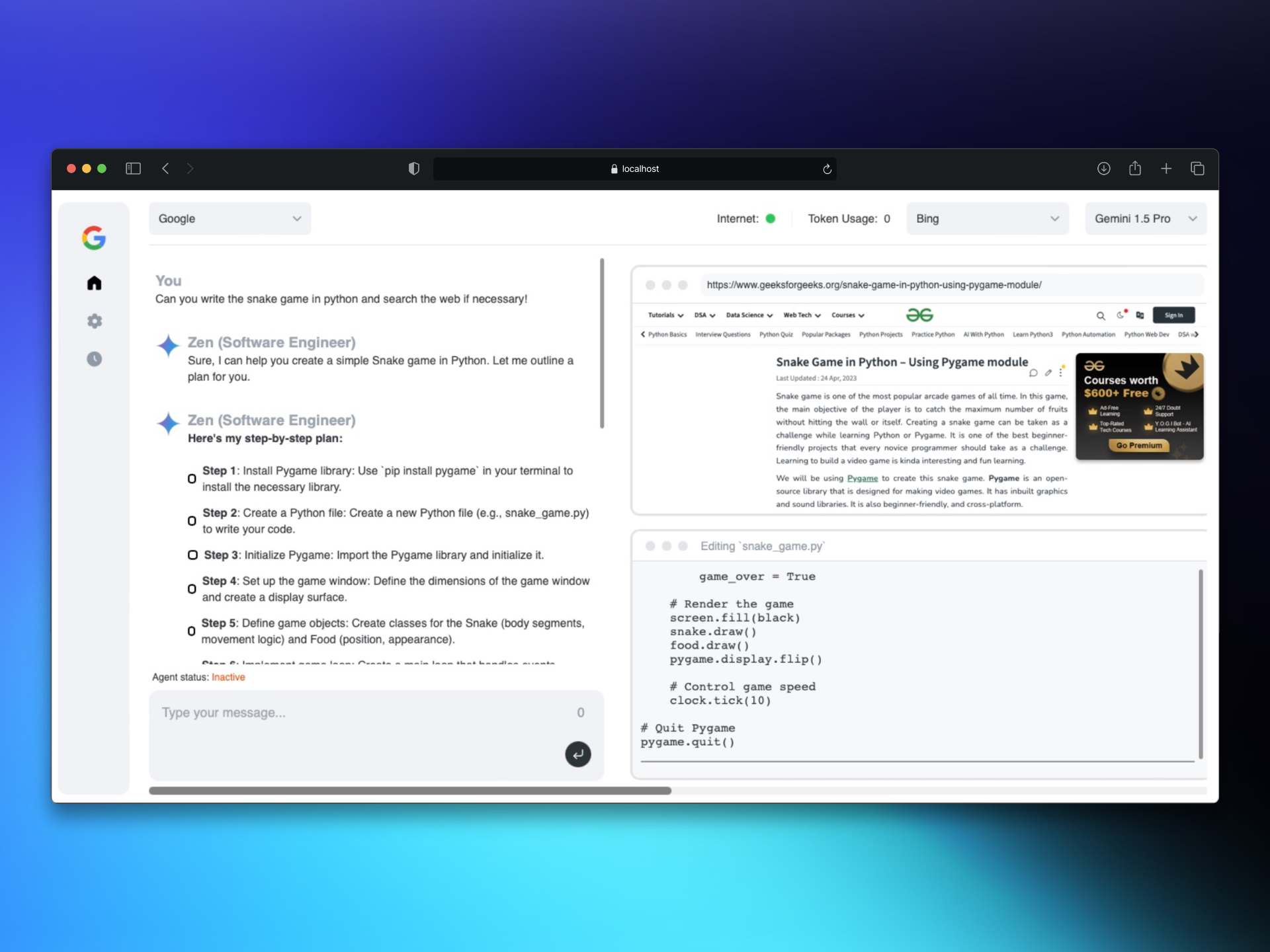Screen dimensions: 1270x952
Task: Open the Bing search engine dropdown
Action: coord(987,219)
